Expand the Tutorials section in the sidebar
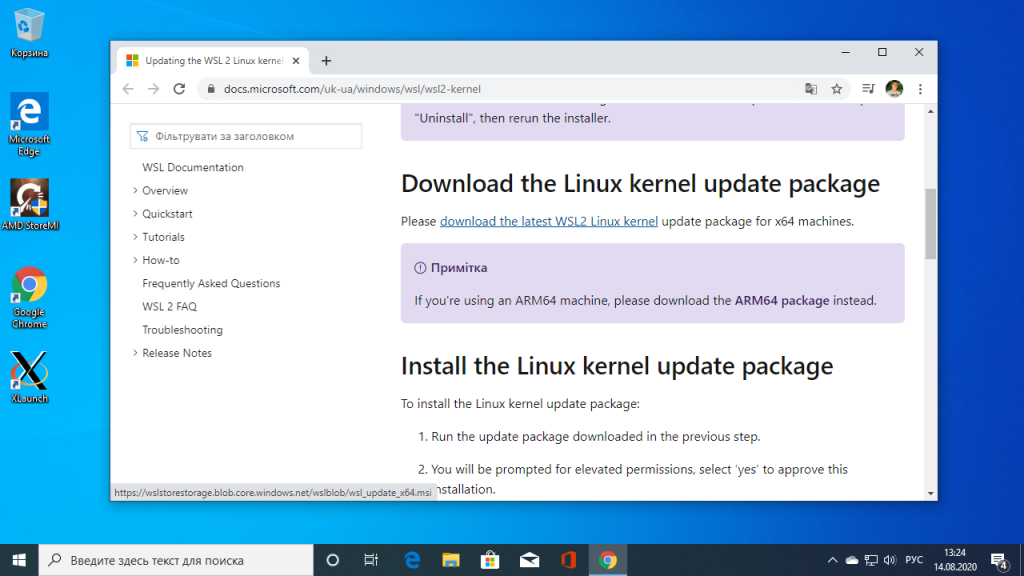 coord(162,236)
